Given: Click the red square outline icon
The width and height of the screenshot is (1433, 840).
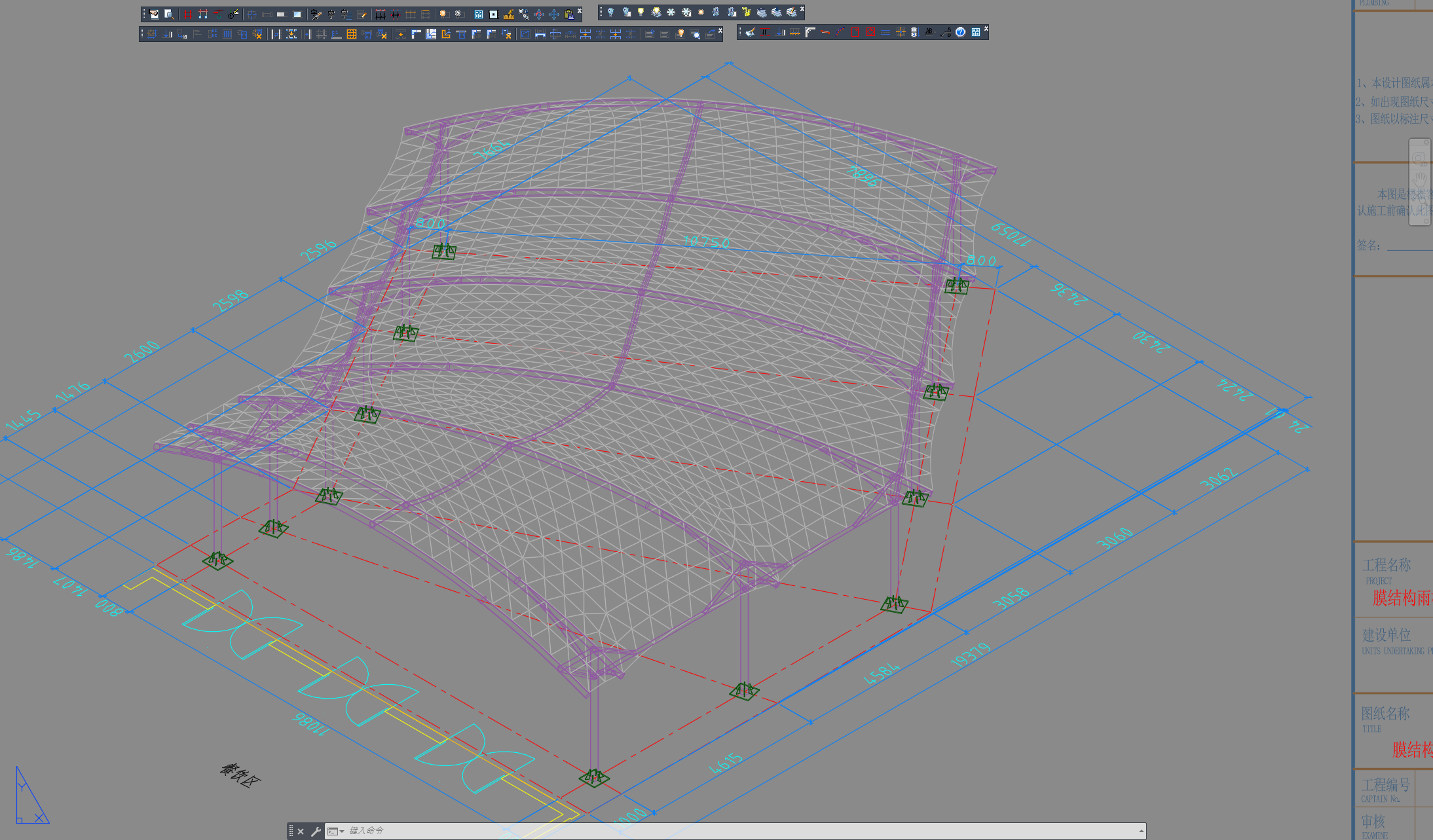Looking at the screenshot, I should (x=855, y=32).
